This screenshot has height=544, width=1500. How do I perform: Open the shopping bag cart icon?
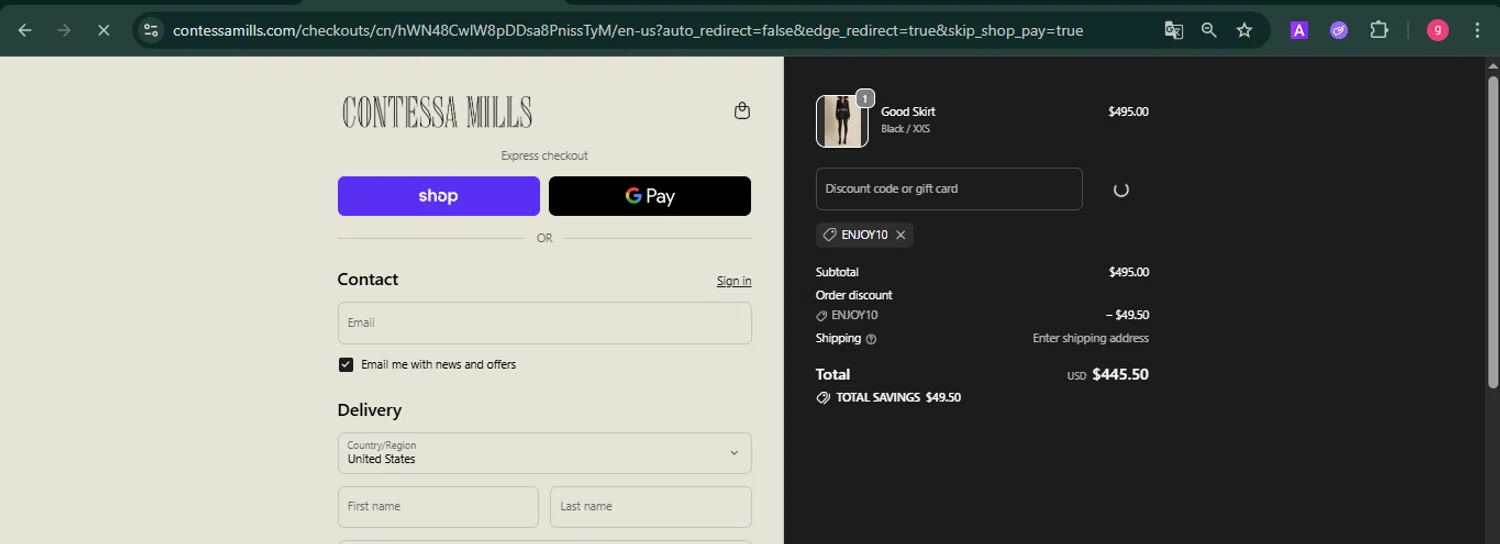[742, 111]
